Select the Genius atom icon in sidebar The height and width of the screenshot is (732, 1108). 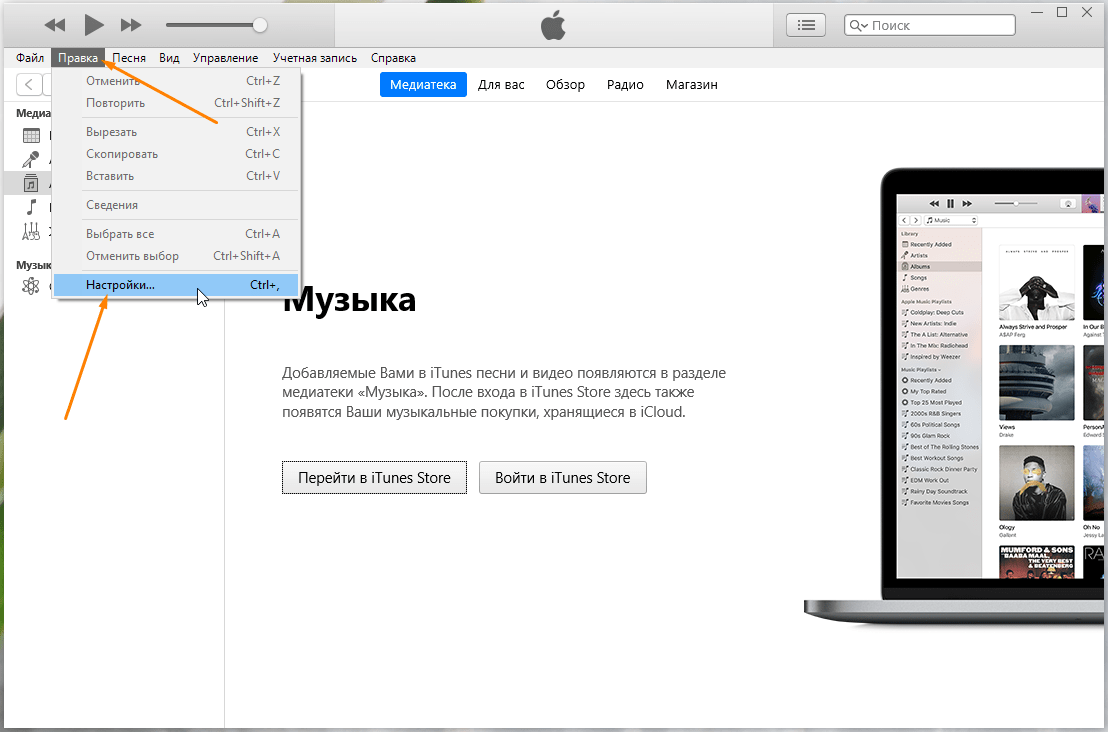[x=30, y=286]
